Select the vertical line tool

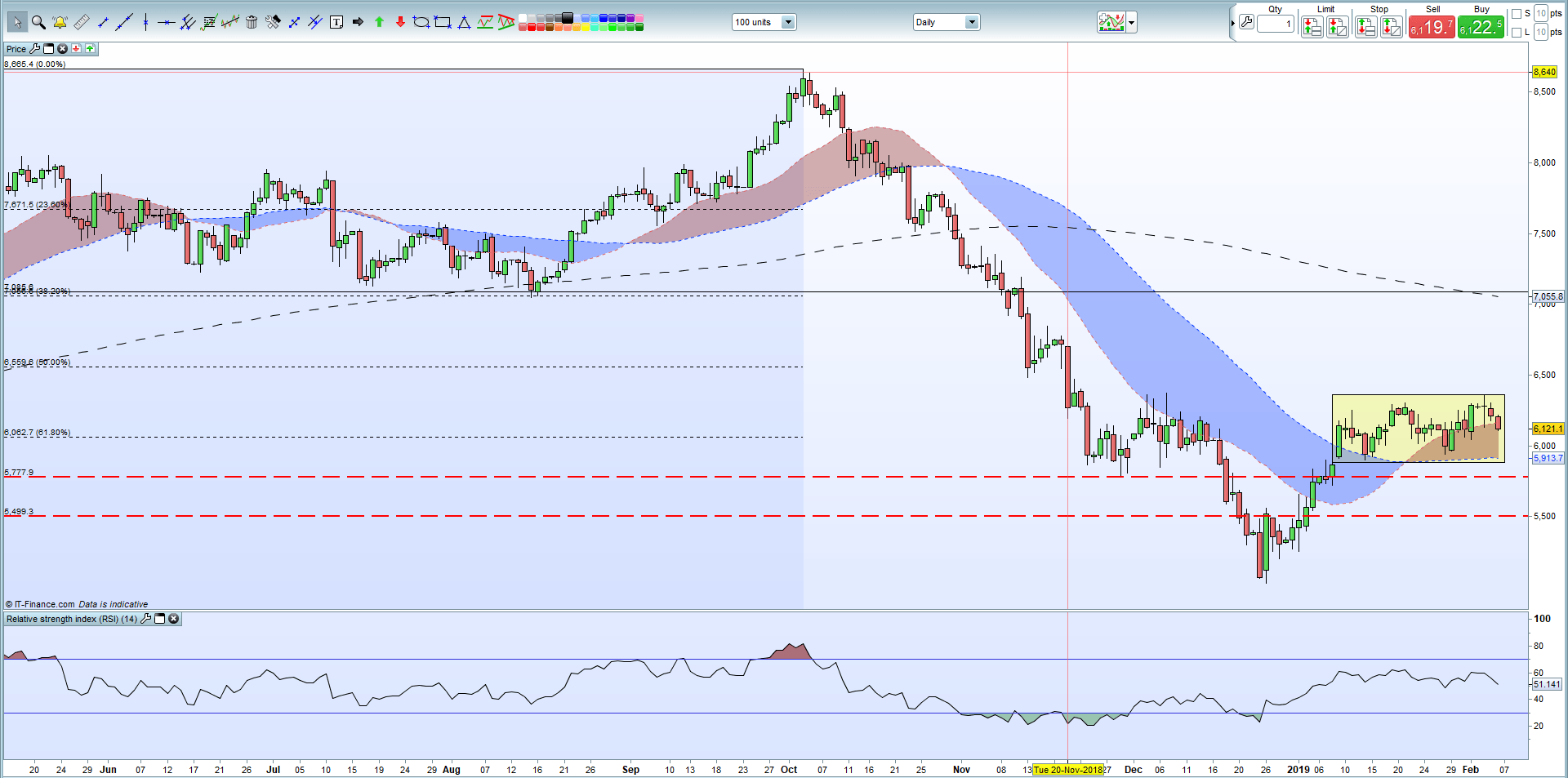pyautogui.click(x=145, y=22)
